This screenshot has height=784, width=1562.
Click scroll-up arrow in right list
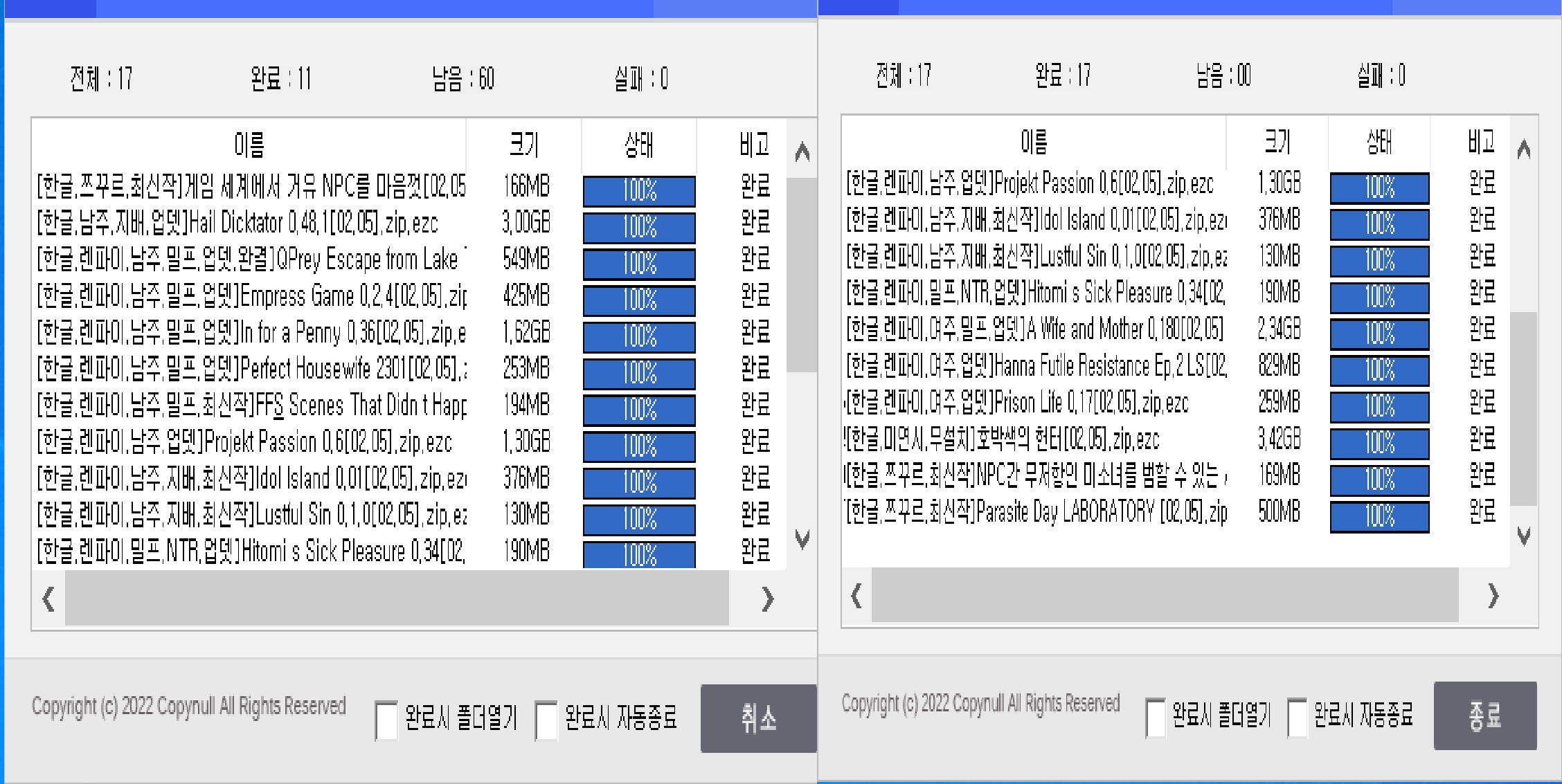click(x=1523, y=149)
